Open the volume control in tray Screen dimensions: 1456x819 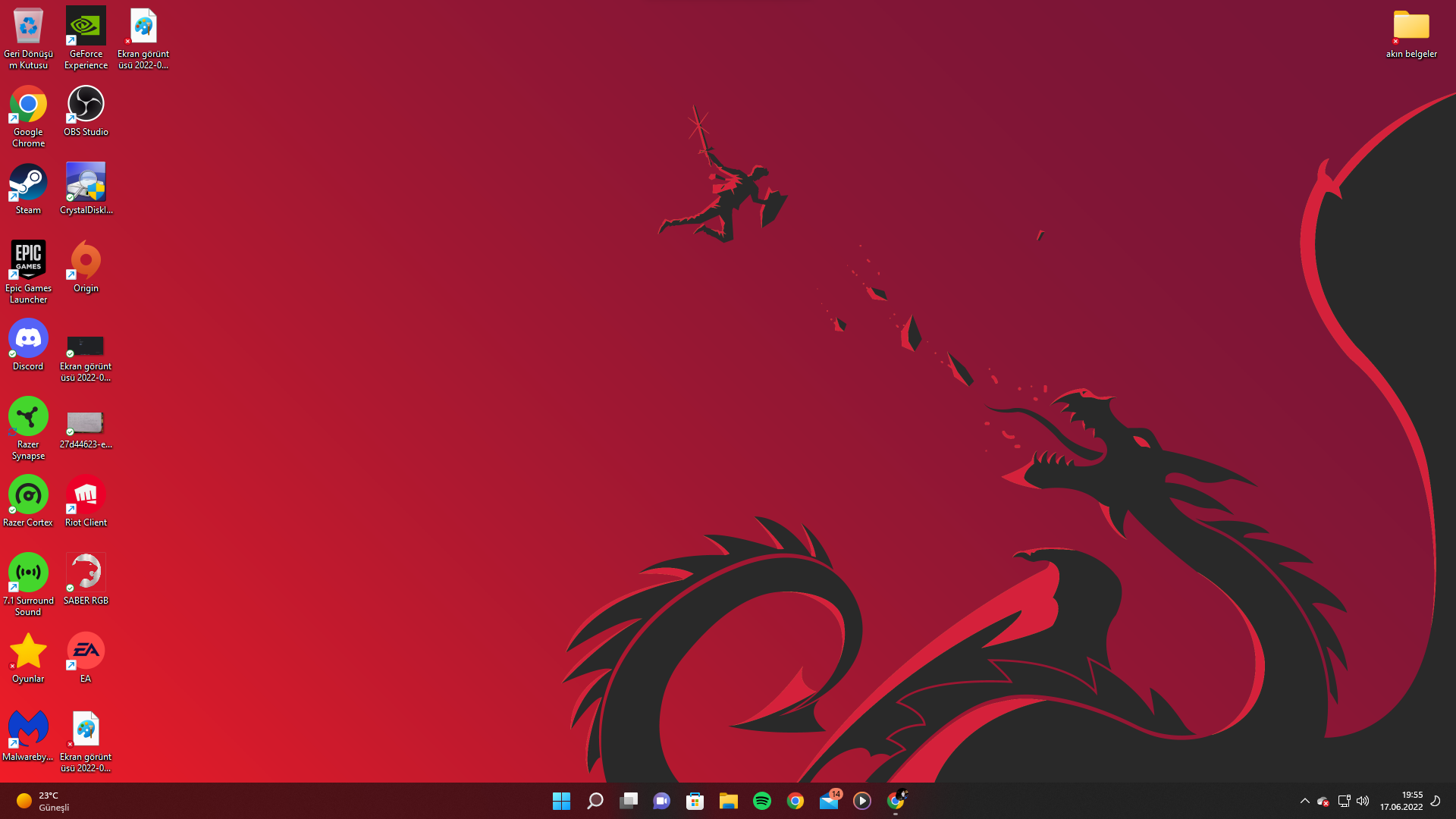tap(1363, 801)
